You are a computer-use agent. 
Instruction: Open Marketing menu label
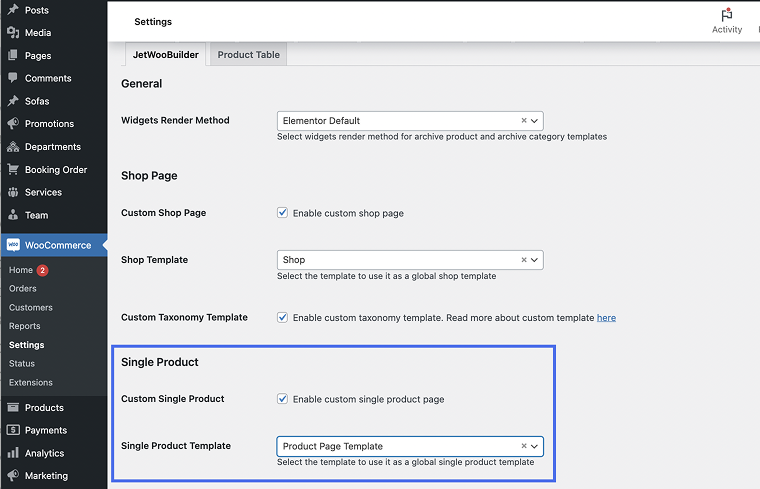point(47,475)
